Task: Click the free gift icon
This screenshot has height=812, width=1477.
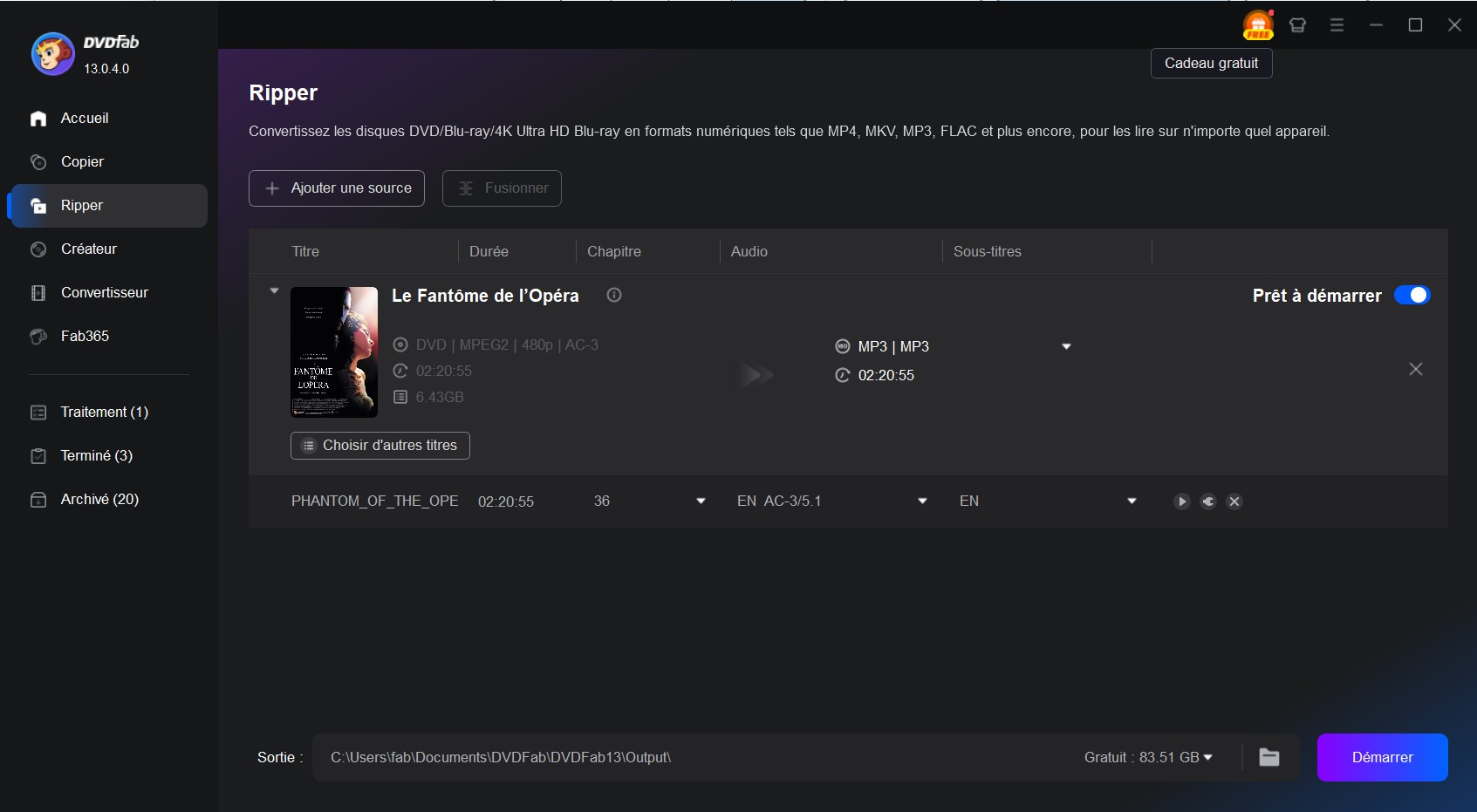Action: pyautogui.click(x=1258, y=25)
